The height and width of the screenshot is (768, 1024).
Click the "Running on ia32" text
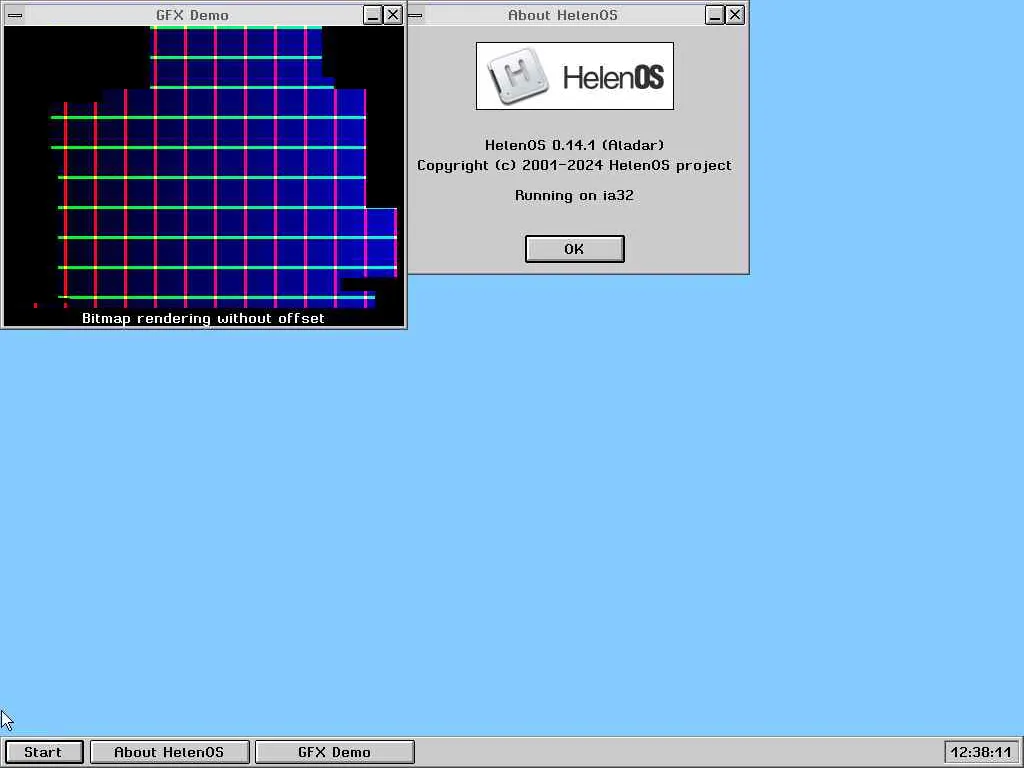[575, 195]
